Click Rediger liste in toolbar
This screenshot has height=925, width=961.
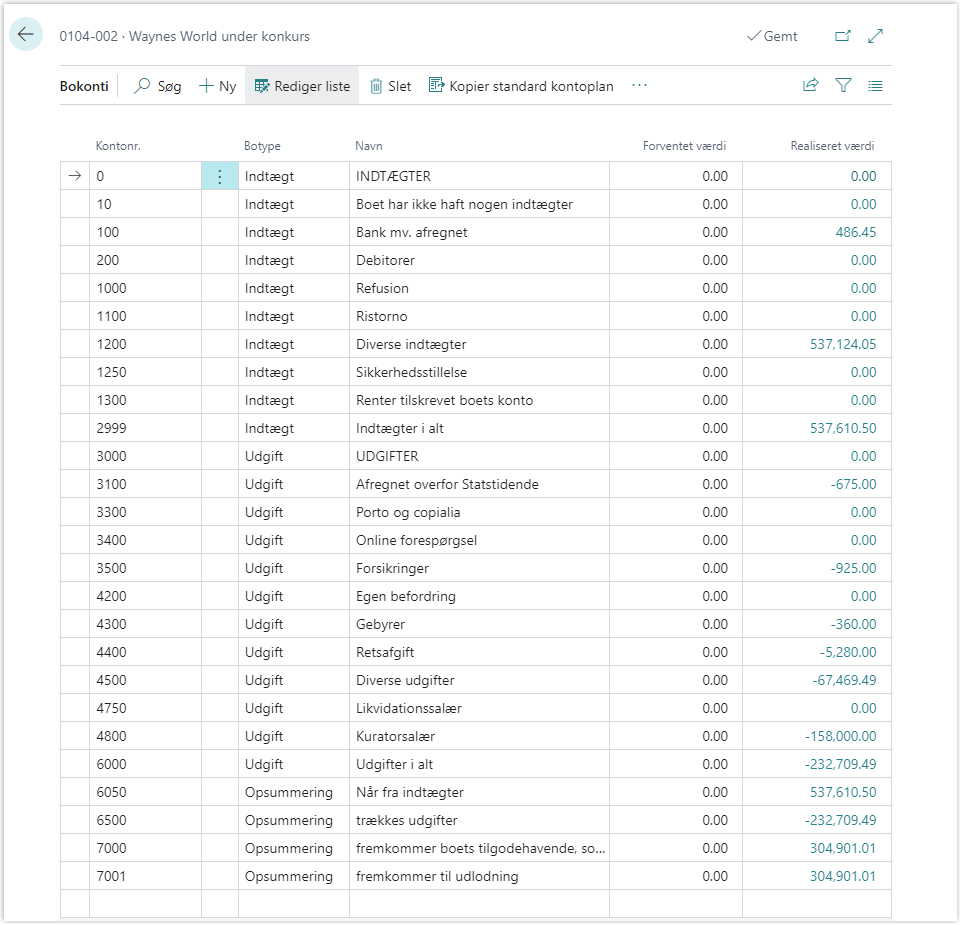click(x=302, y=86)
